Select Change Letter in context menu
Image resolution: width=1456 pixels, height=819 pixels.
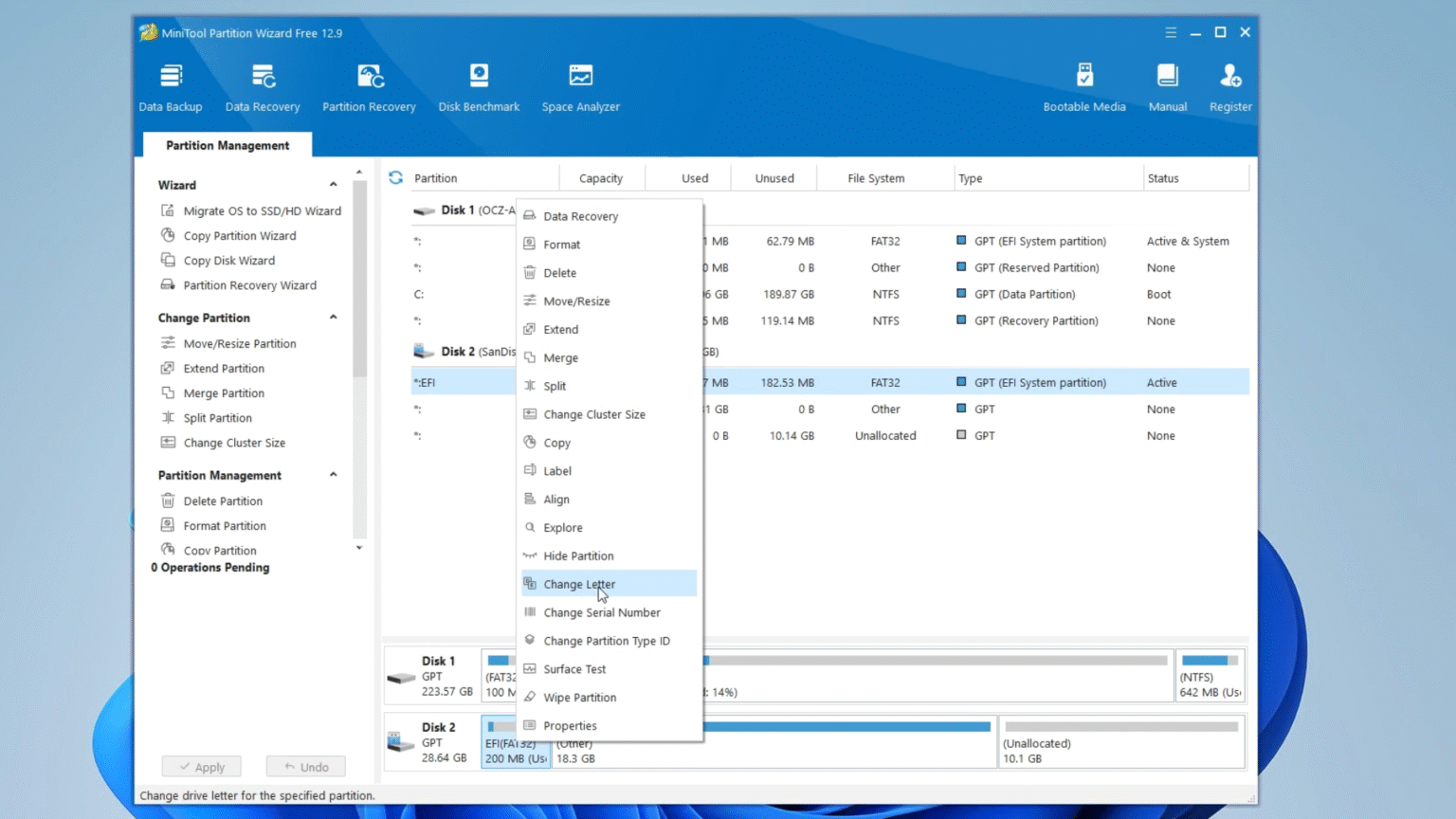579,584
